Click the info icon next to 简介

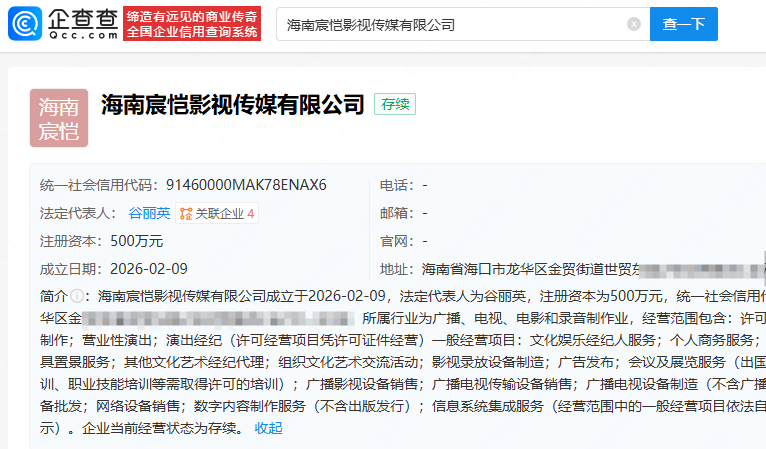[x=76, y=298]
